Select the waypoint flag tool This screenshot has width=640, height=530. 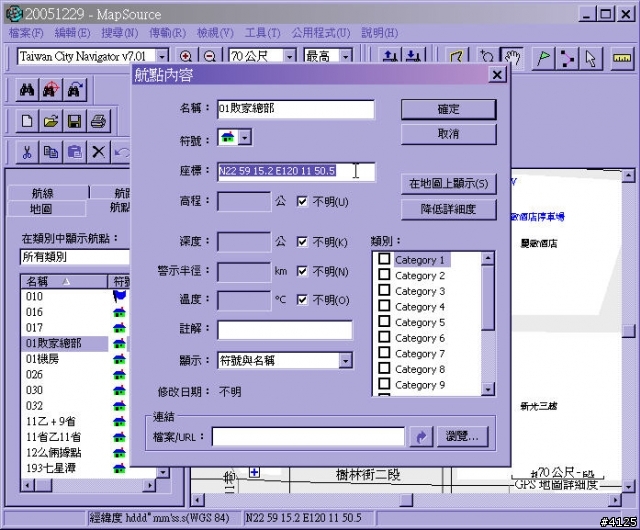[543, 58]
